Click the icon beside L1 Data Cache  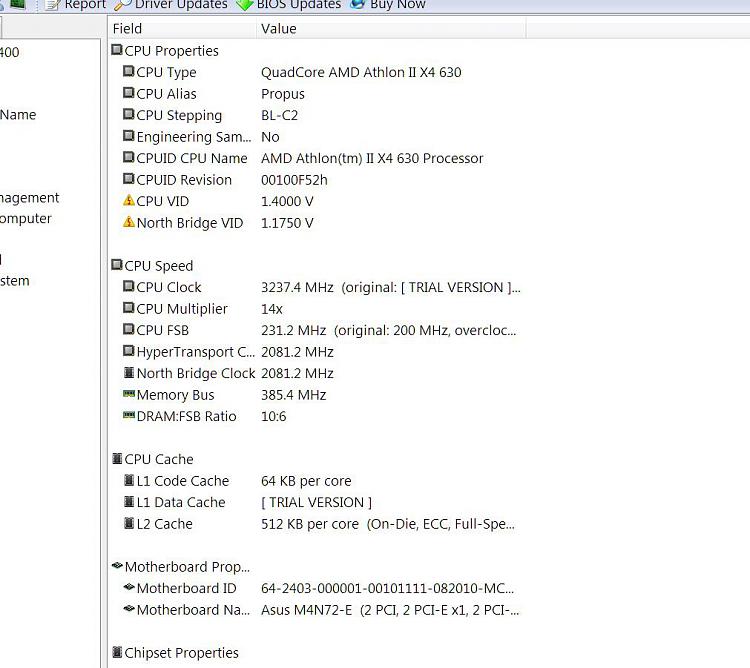pyautogui.click(x=128, y=502)
